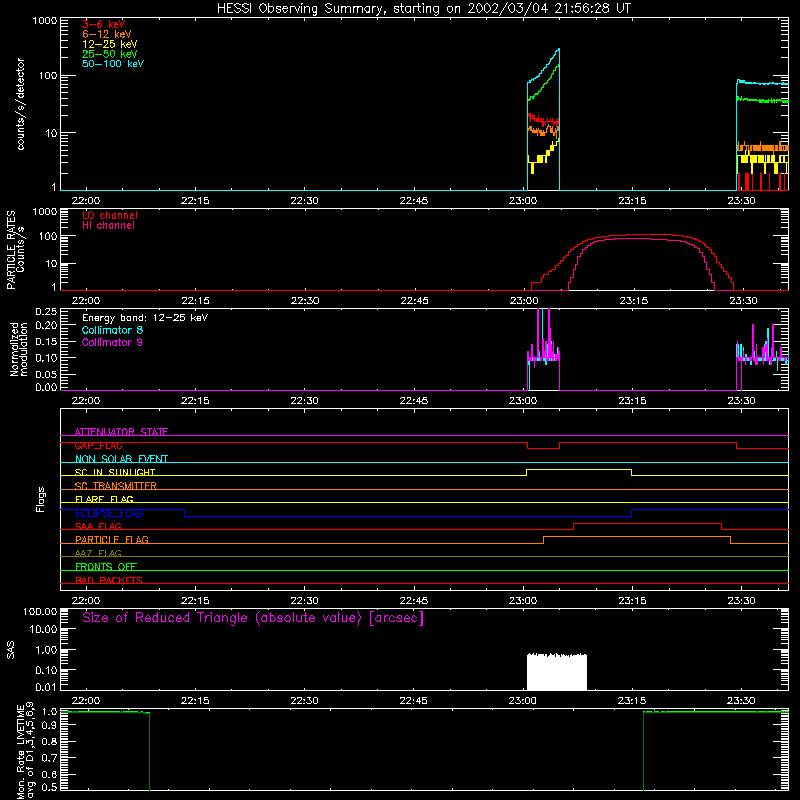This screenshot has width=800, height=800.
Task: Click the SC_IN_SUNLIGHT flag label
Action: click(x=115, y=472)
